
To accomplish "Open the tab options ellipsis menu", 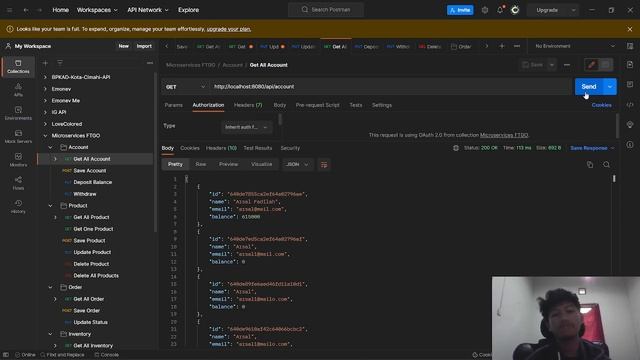I will pyautogui.click(x=517, y=46).
